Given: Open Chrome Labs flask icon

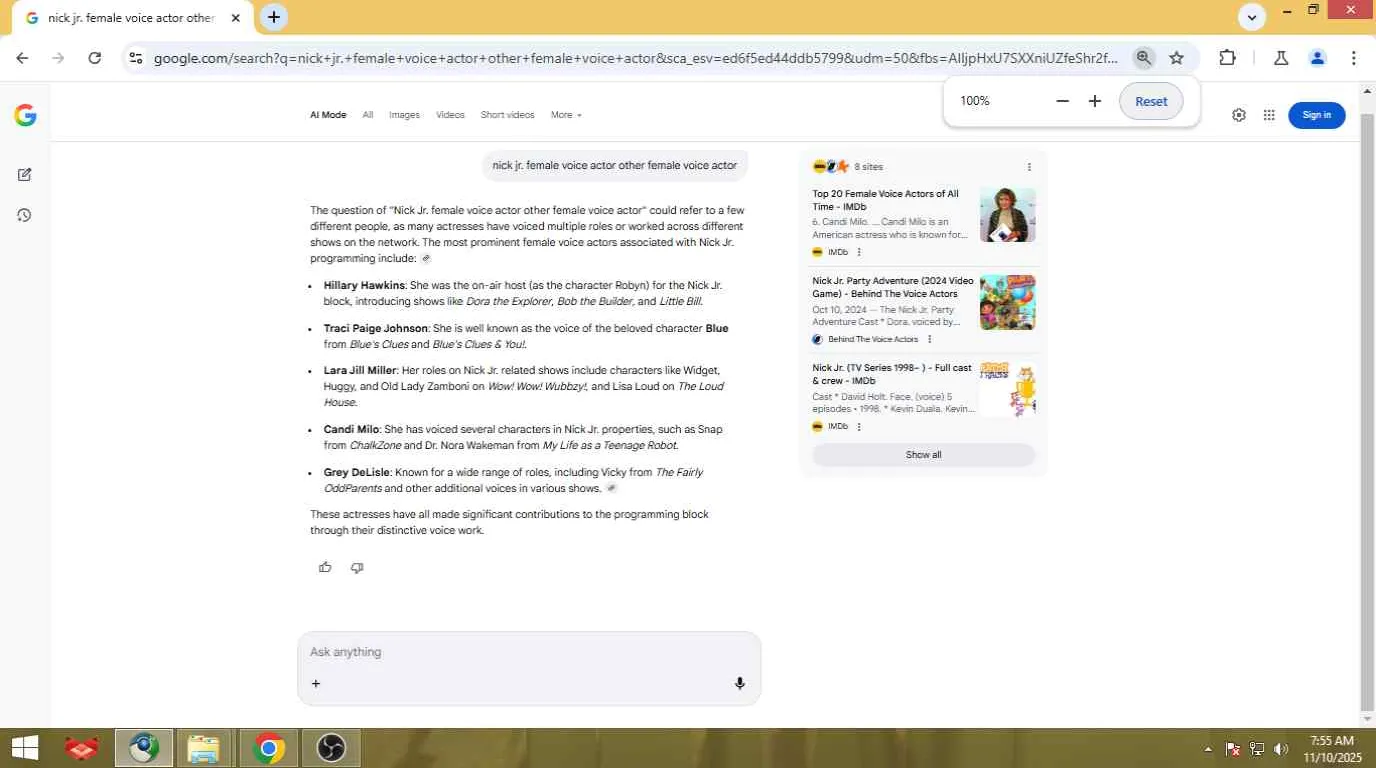Looking at the screenshot, I should pyautogui.click(x=1281, y=58).
